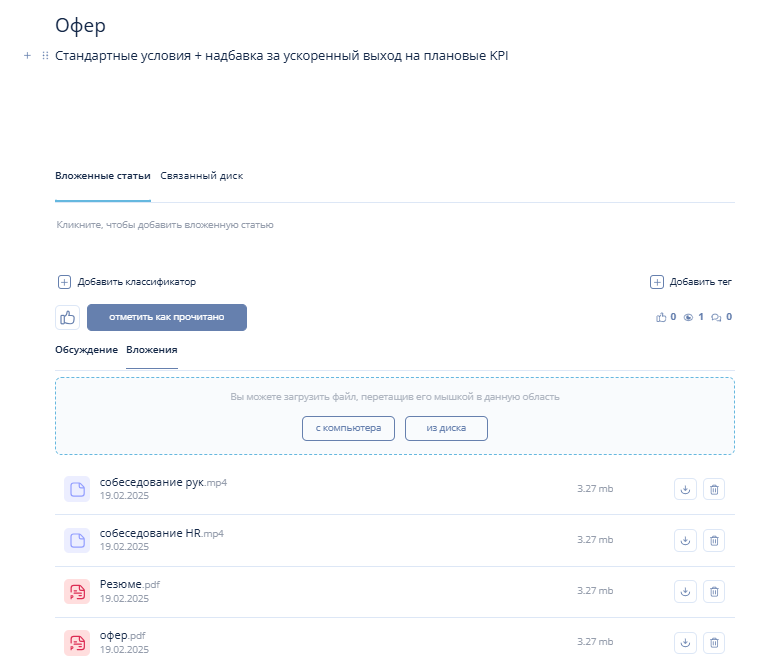Switch to the Обсуждение tab

[86, 350]
